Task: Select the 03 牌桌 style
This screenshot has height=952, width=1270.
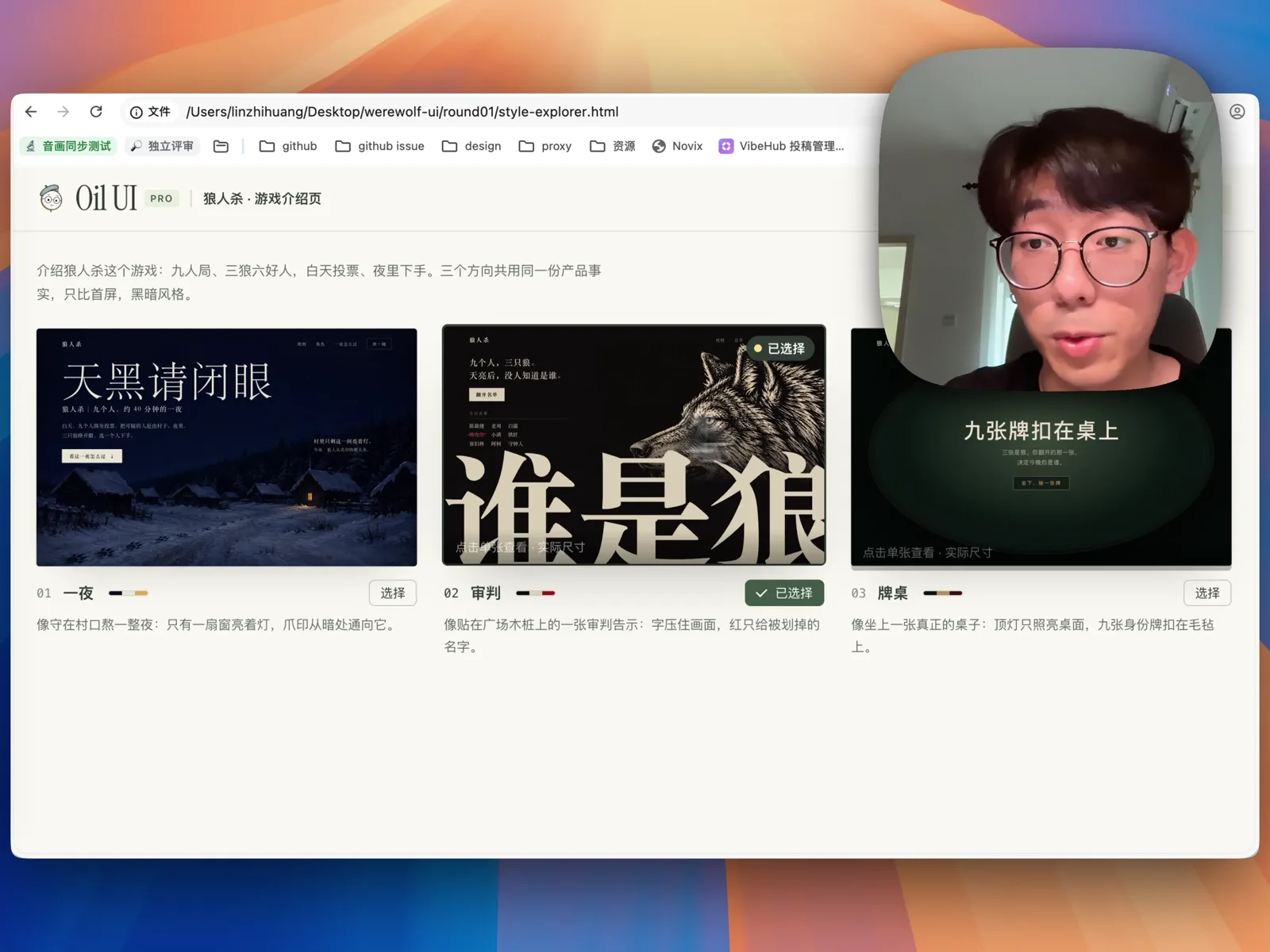Action: [1207, 593]
